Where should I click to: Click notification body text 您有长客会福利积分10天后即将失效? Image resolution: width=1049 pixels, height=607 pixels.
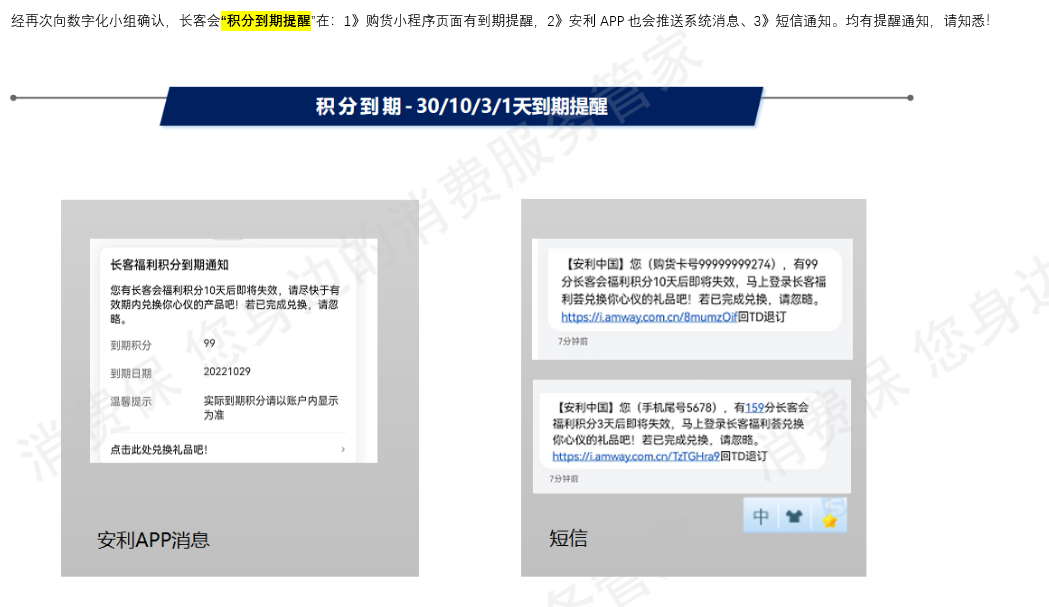pos(225,305)
